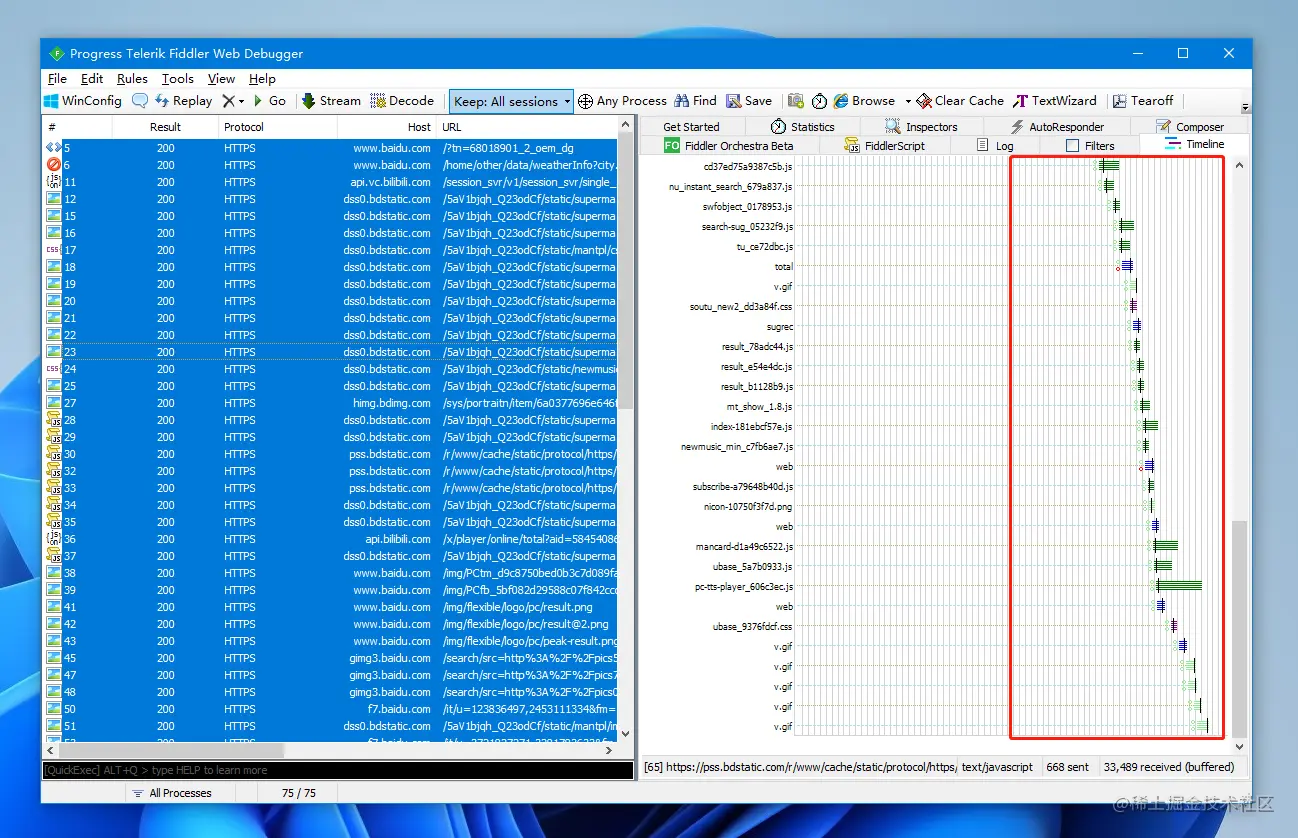
Task: Click the JSON icon of session 11
Action: (54, 182)
